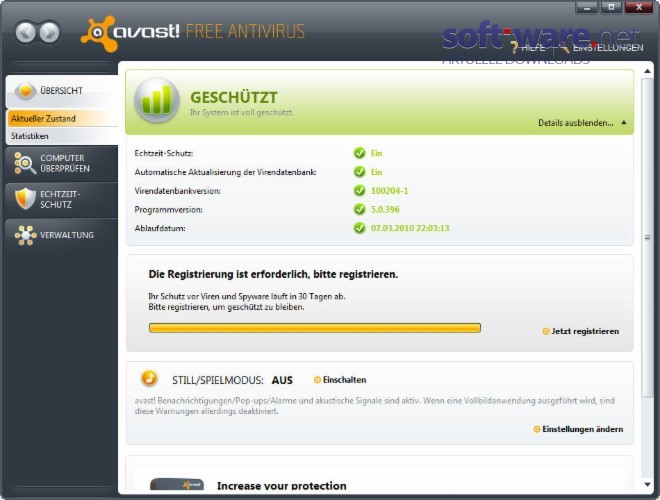660x500 pixels.
Task: Click the silent/gaming mode music note icon
Action: [x=149, y=378]
